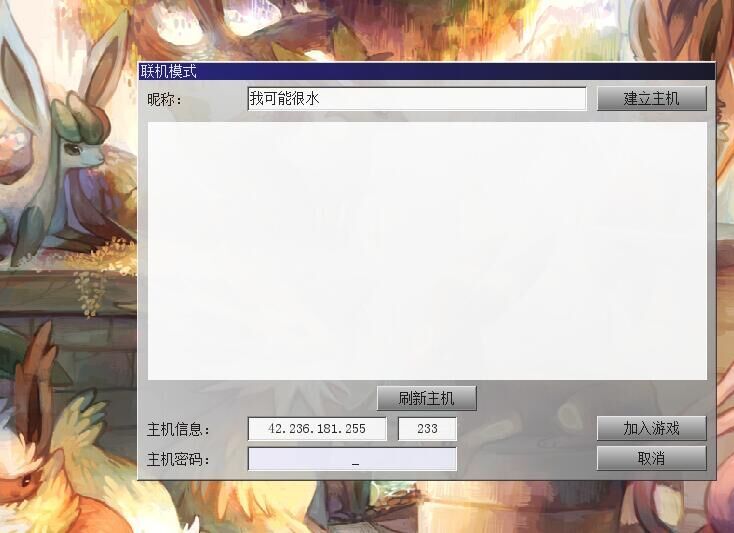Click the 建立主机 button

point(652,98)
